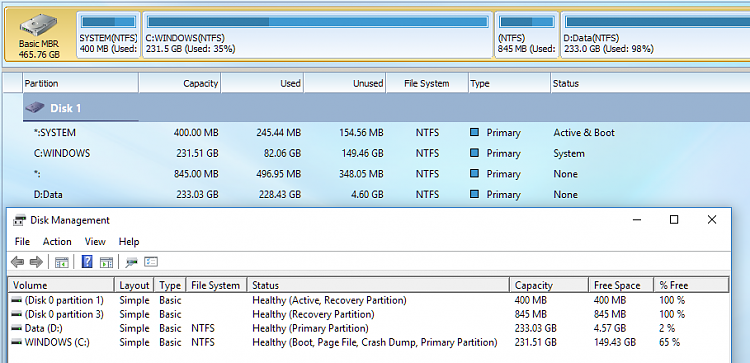
Task: Maximize the Disk Management window
Action: click(674, 220)
